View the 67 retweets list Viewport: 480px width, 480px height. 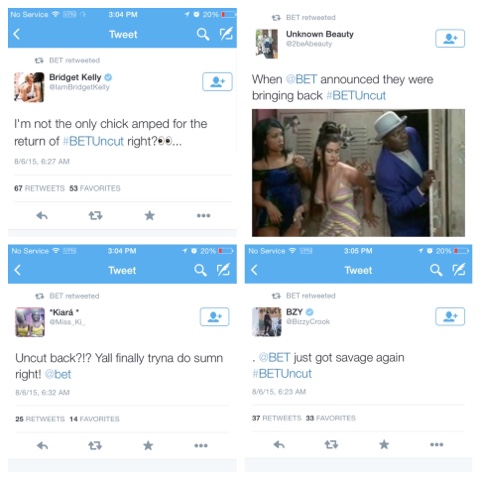[x=39, y=188]
